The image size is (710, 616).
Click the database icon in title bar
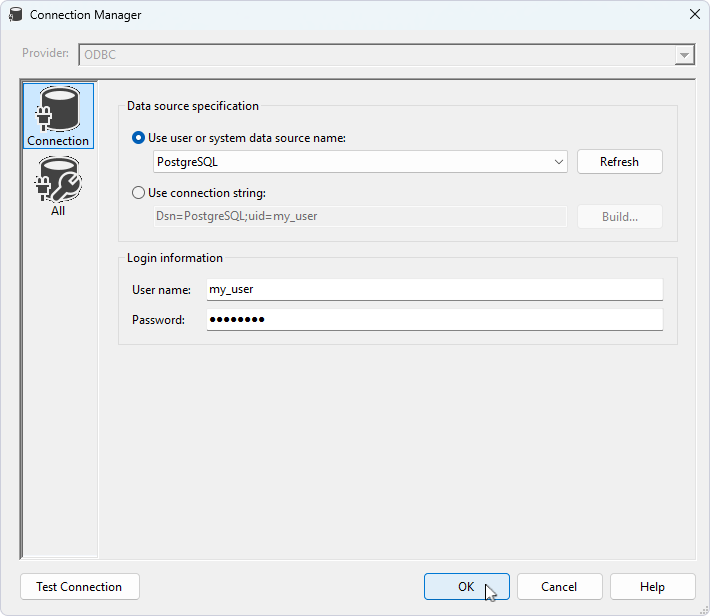[15, 15]
